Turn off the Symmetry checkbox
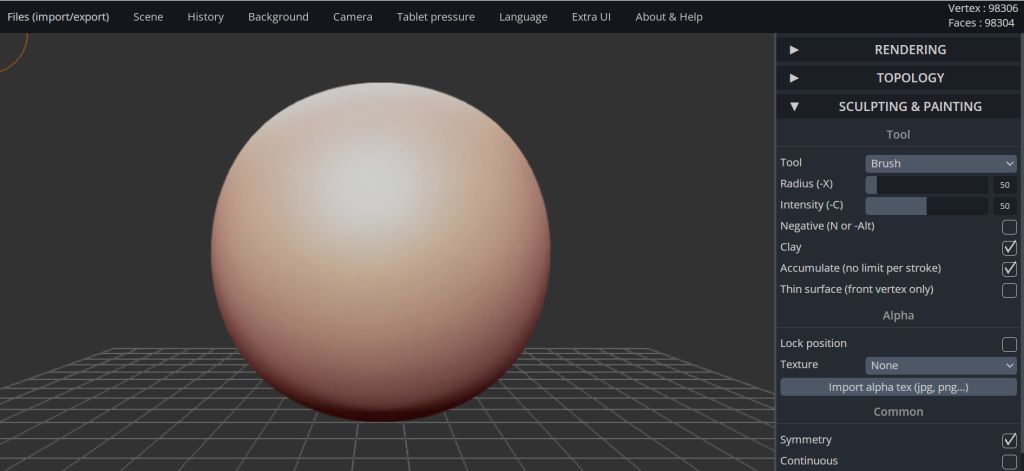This screenshot has height=471, width=1024. coord(1009,440)
